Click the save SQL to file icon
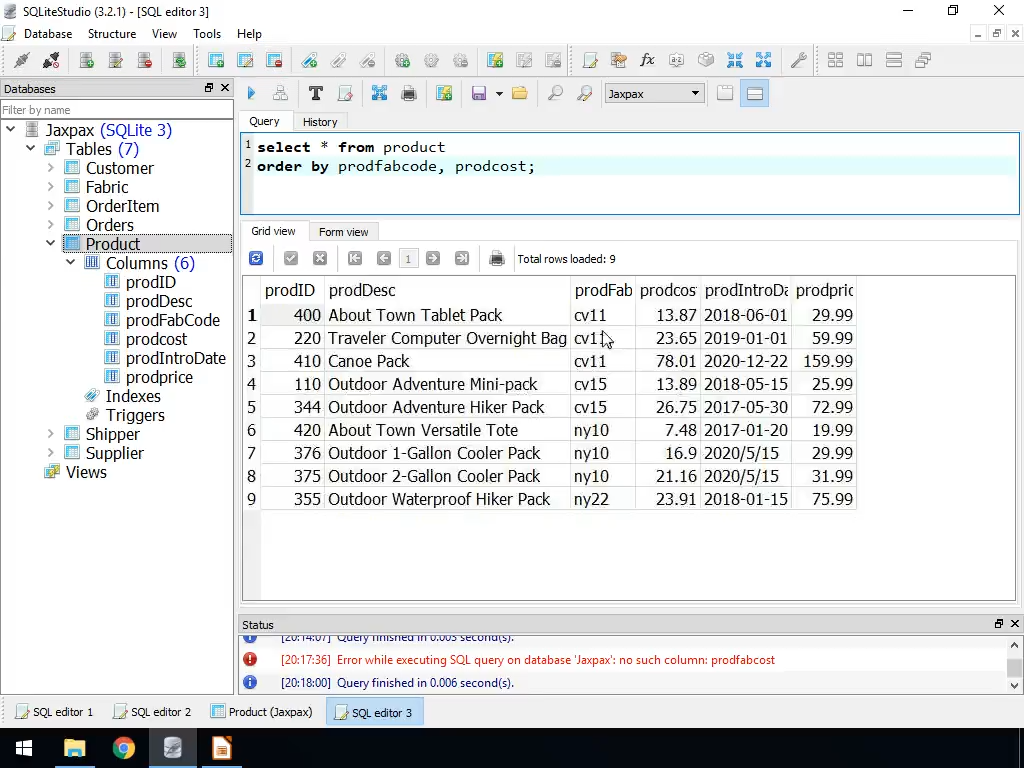Viewport: 1024px width, 768px height. point(479,93)
